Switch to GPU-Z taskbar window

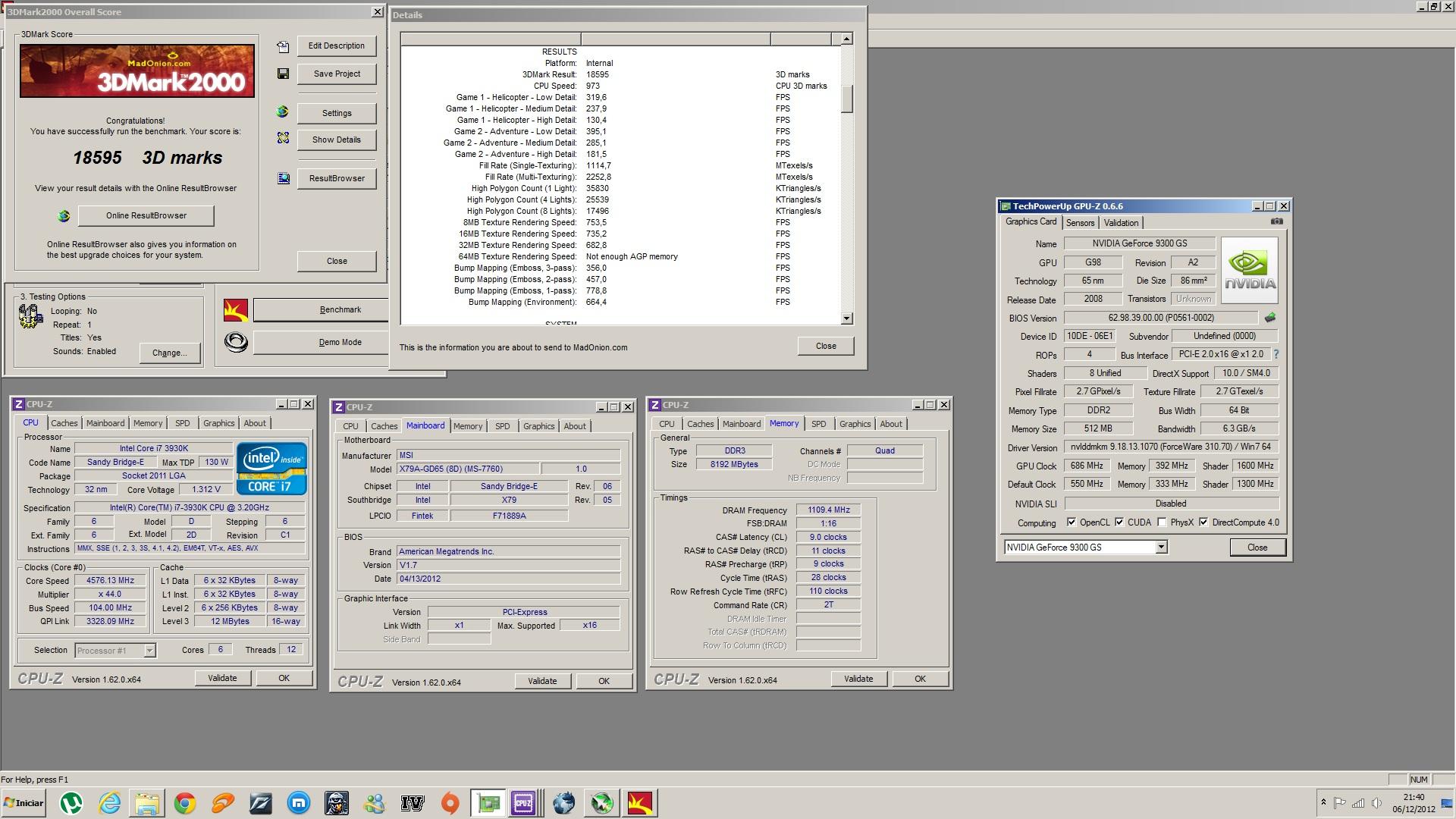click(488, 803)
